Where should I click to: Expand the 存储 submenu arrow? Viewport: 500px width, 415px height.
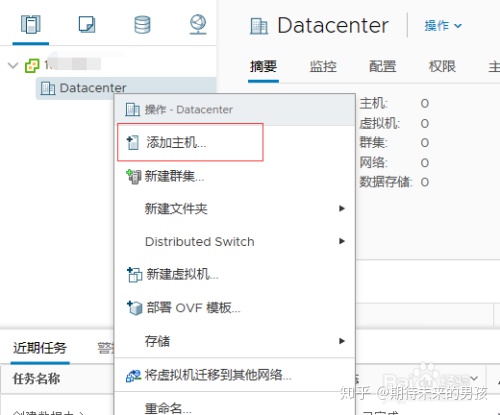pos(342,341)
